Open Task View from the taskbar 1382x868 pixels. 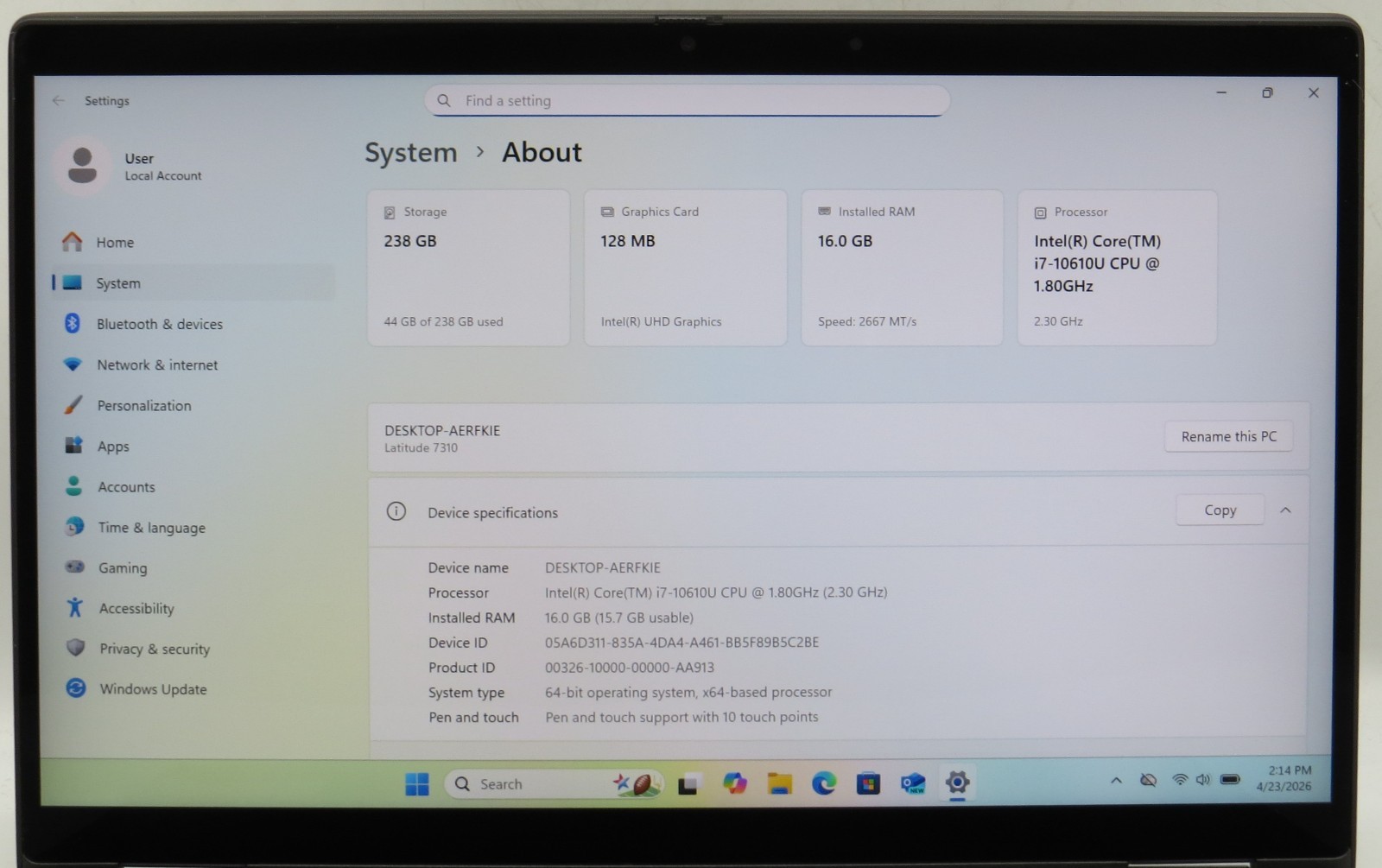click(688, 784)
